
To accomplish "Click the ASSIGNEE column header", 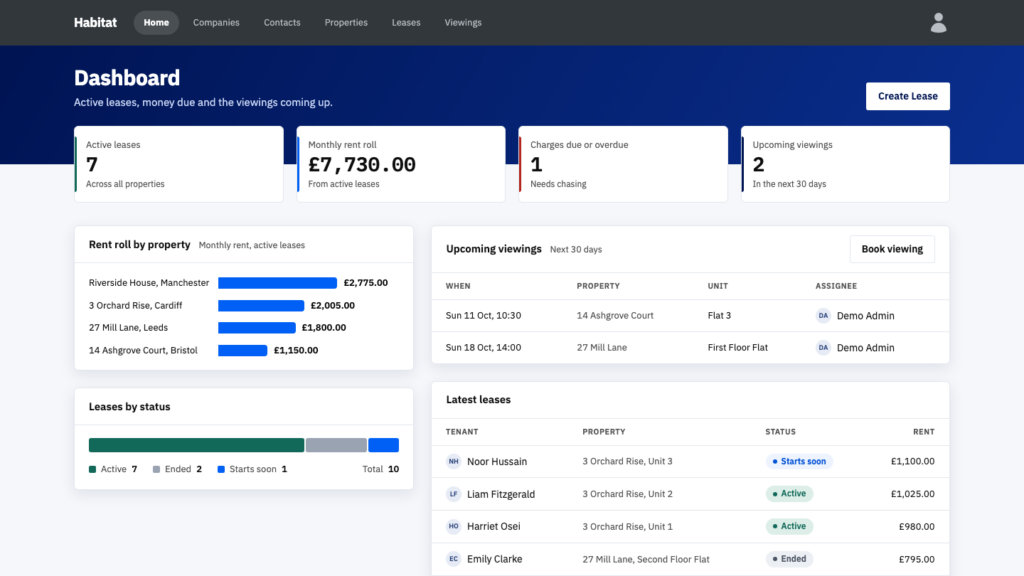I will pyautogui.click(x=836, y=286).
